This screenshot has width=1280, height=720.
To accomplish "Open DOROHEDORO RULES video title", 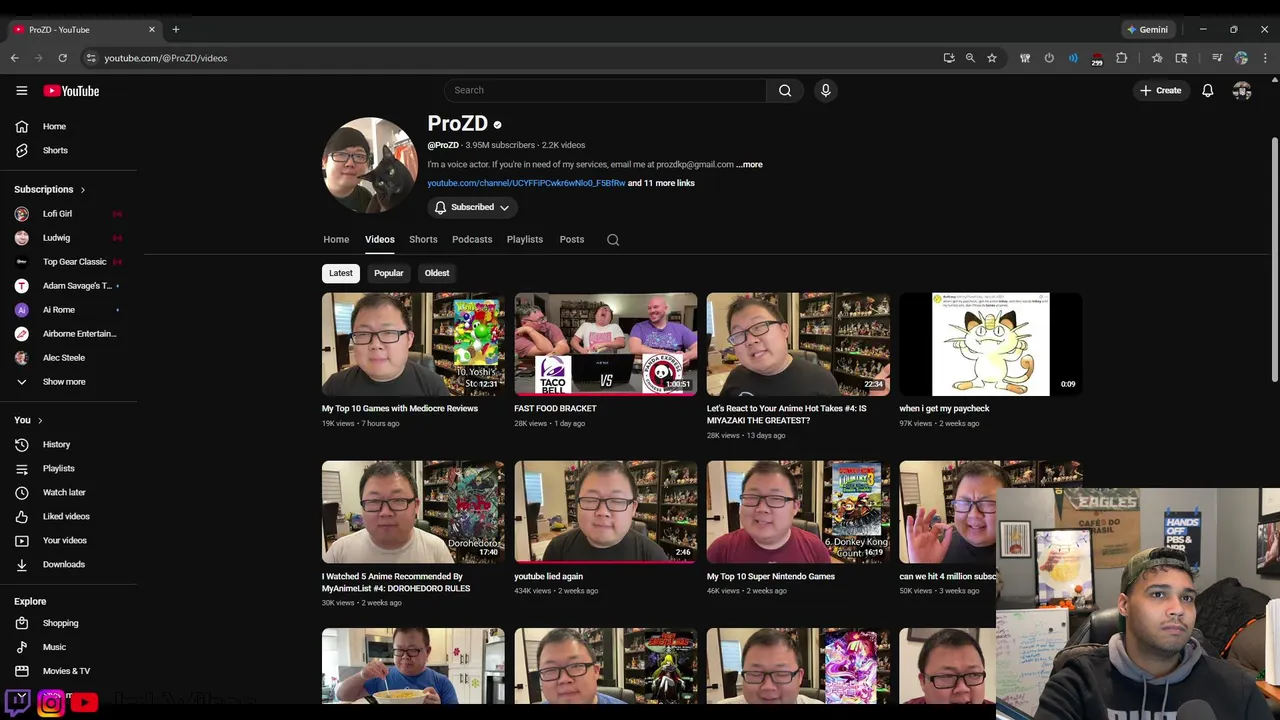I will pyautogui.click(x=396, y=583).
